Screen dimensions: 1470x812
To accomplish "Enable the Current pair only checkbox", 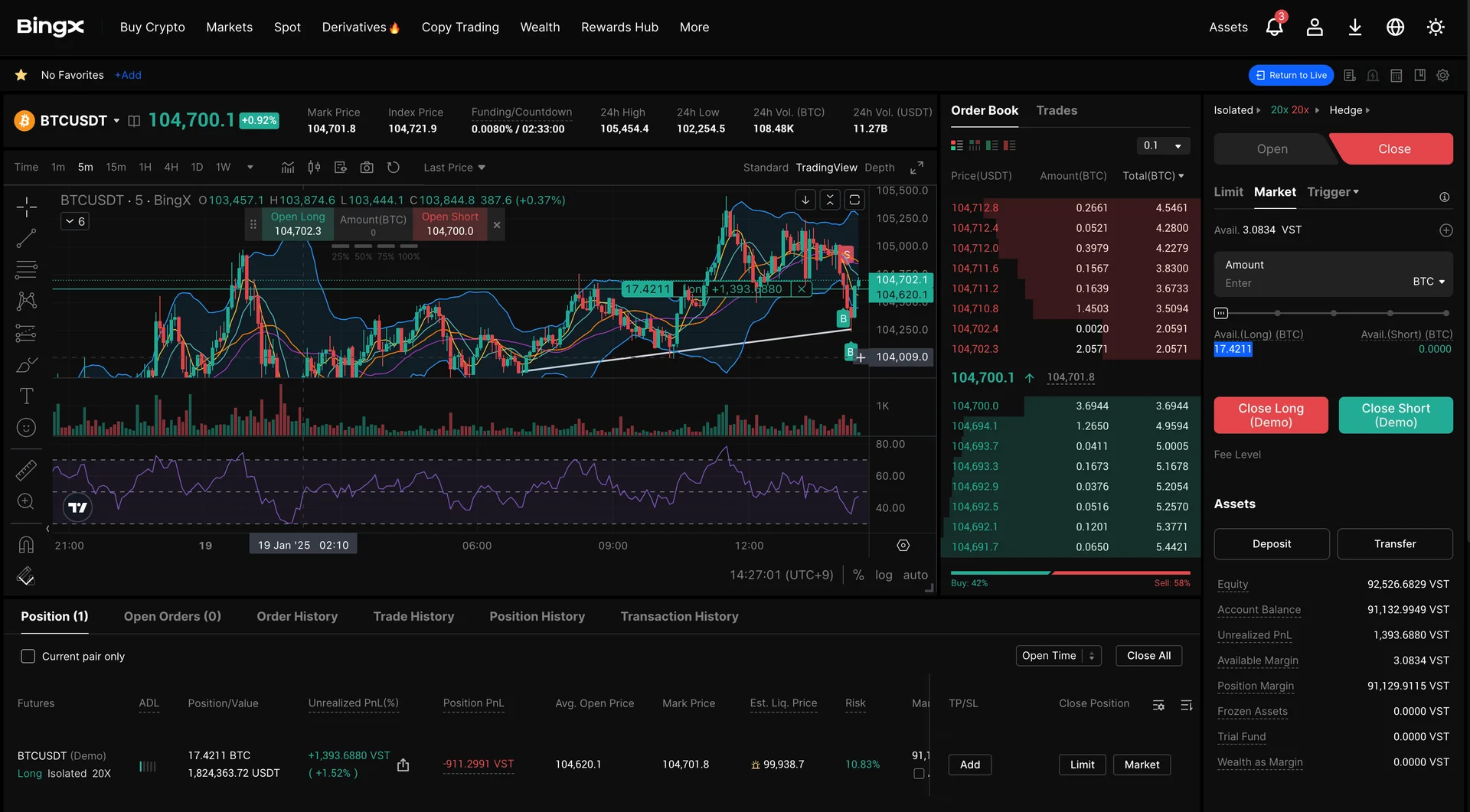I will pyautogui.click(x=28, y=657).
